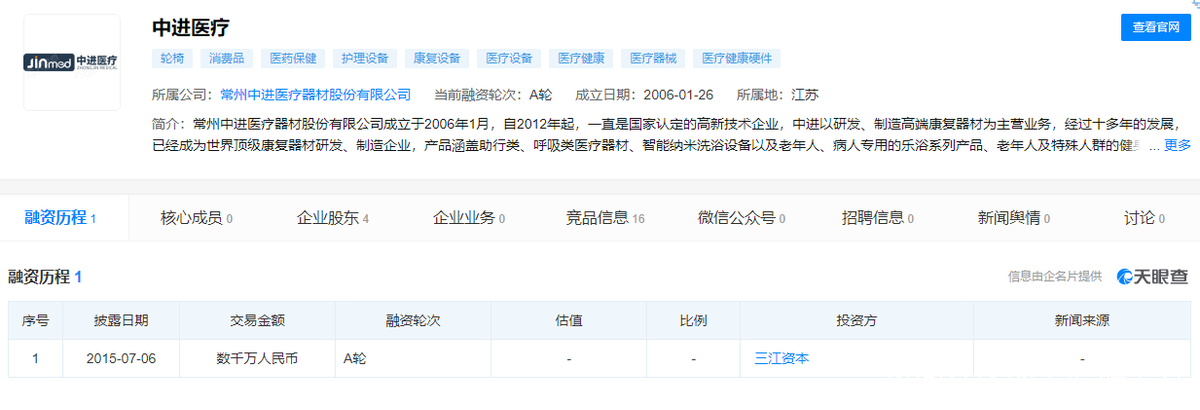Click the 投资方 column header
Viewport: 1200px width, 410px height.
click(x=857, y=321)
